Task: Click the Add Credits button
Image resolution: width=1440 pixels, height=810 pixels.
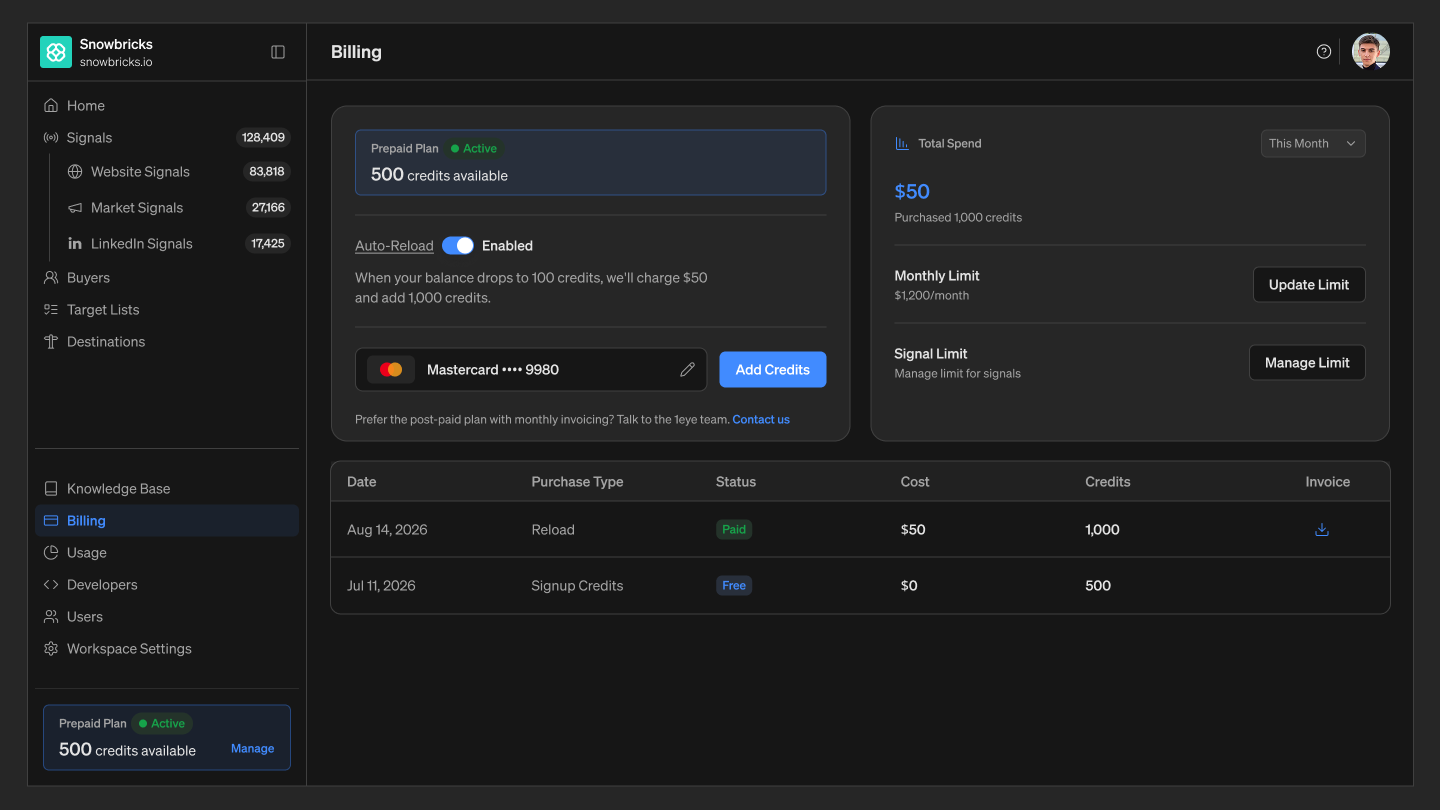Action: [773, 370]
